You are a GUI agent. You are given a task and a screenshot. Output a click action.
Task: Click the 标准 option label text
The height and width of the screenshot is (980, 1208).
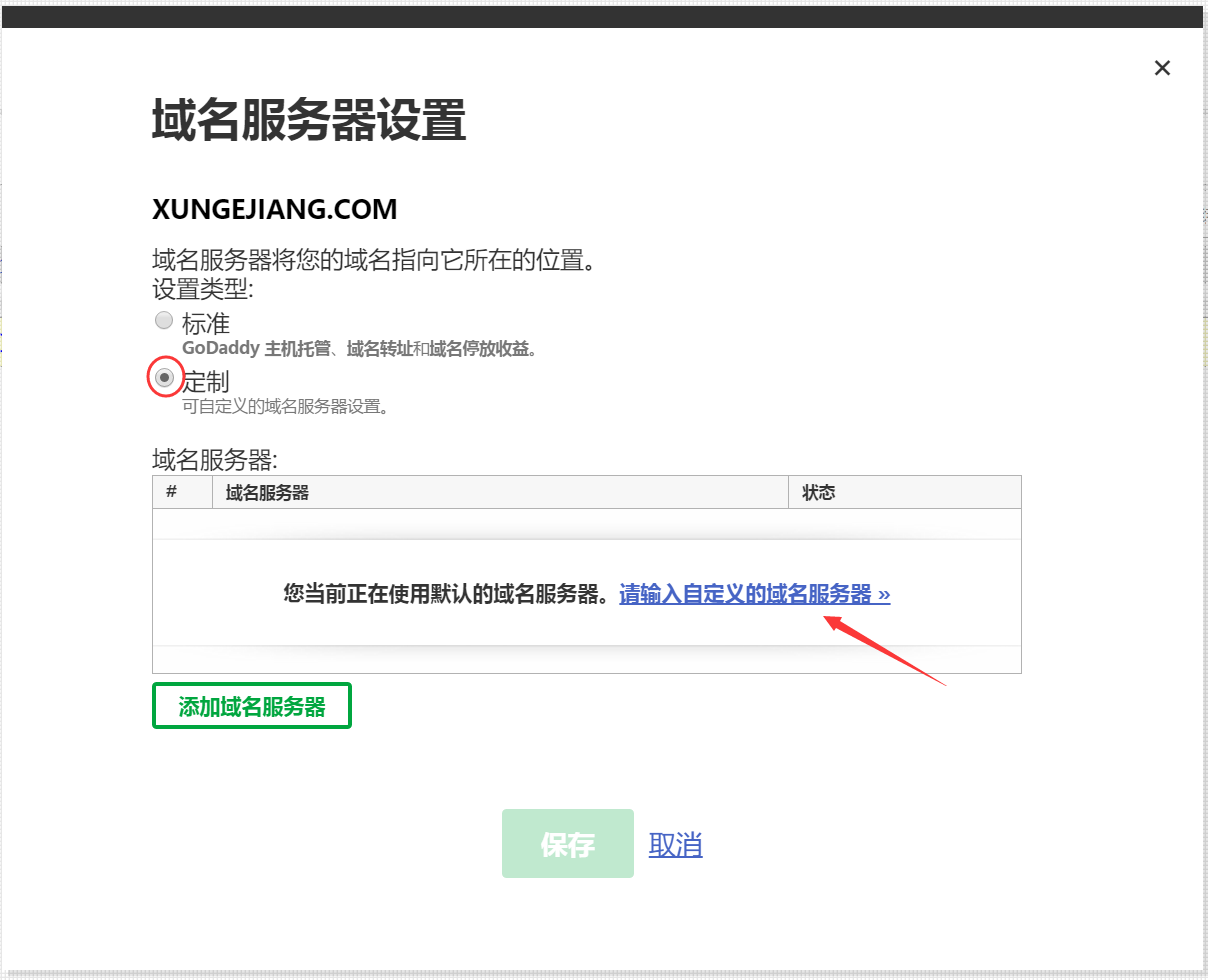tap(206, 323)
